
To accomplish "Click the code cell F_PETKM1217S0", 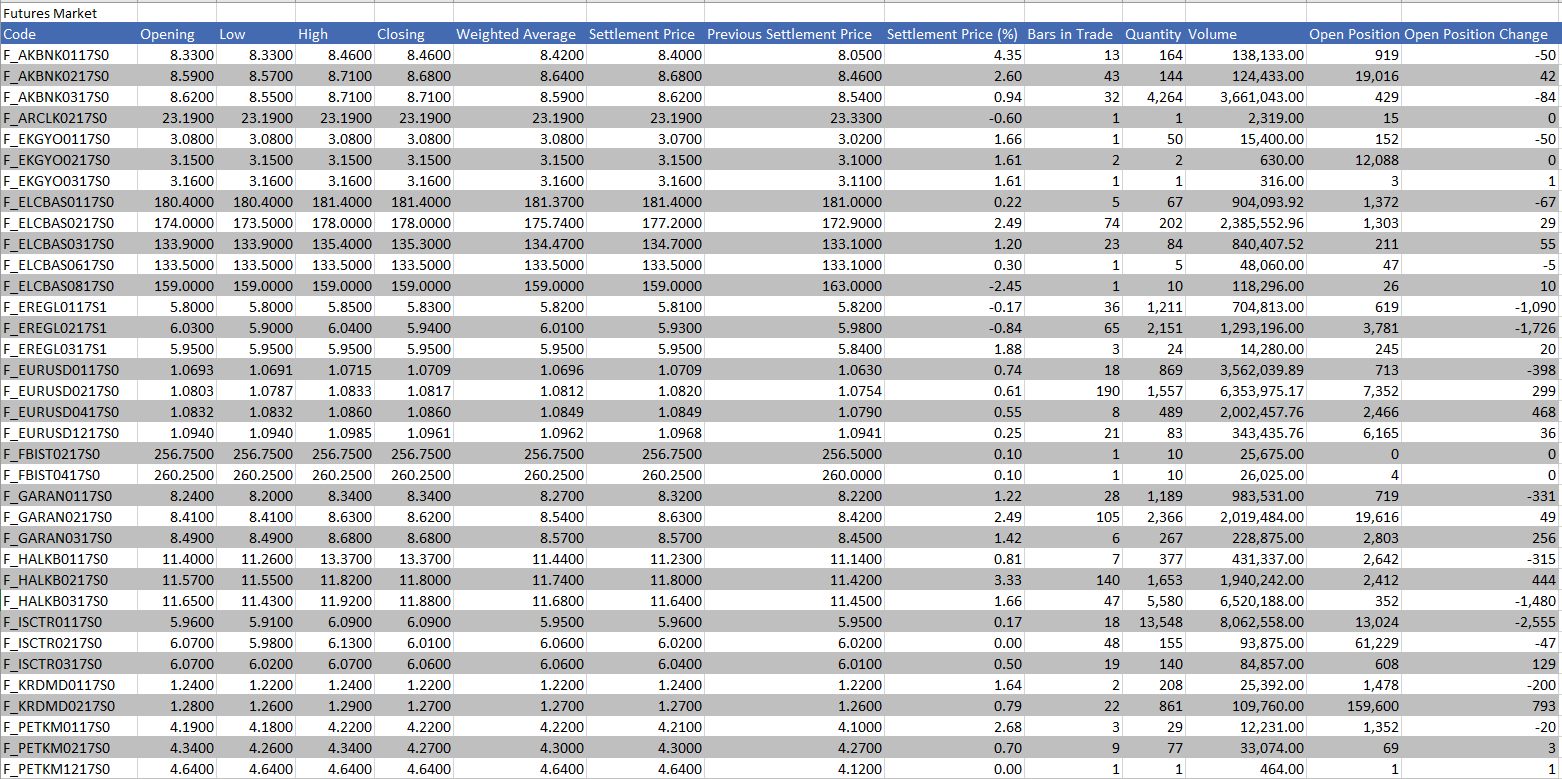I will click(68, 769).
